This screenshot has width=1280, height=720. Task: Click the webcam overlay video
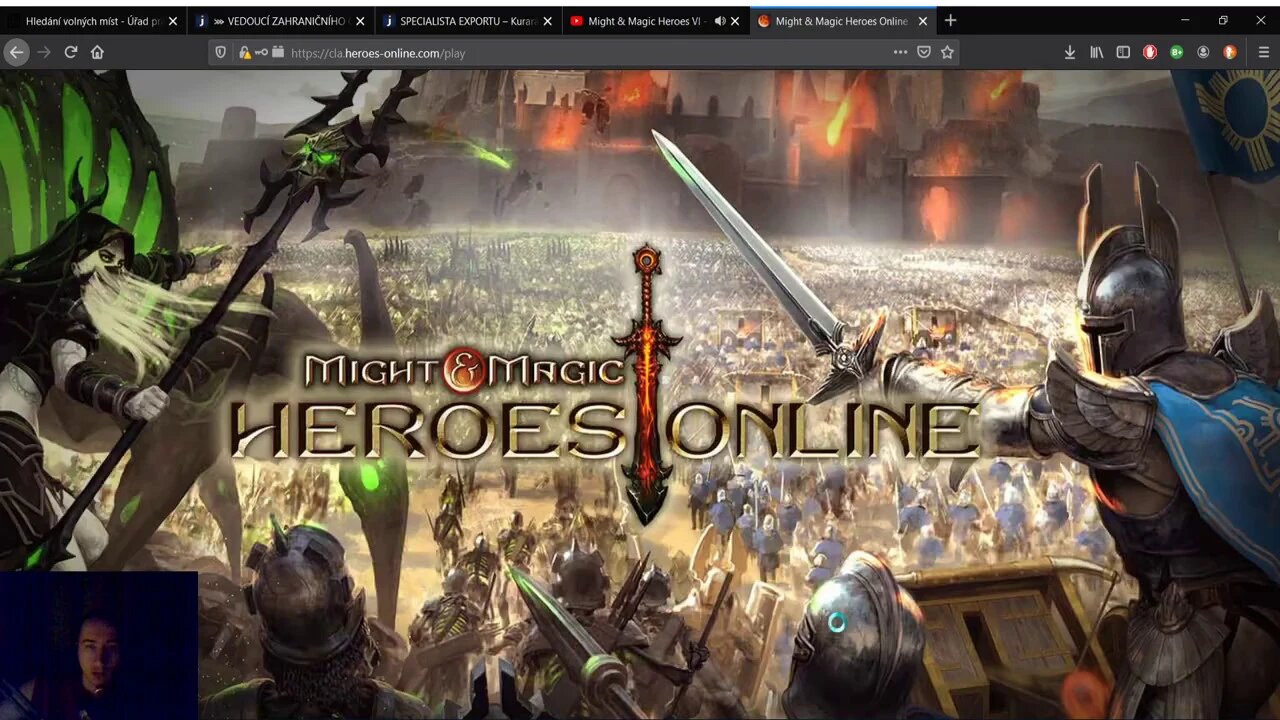(x=99, y=645)
